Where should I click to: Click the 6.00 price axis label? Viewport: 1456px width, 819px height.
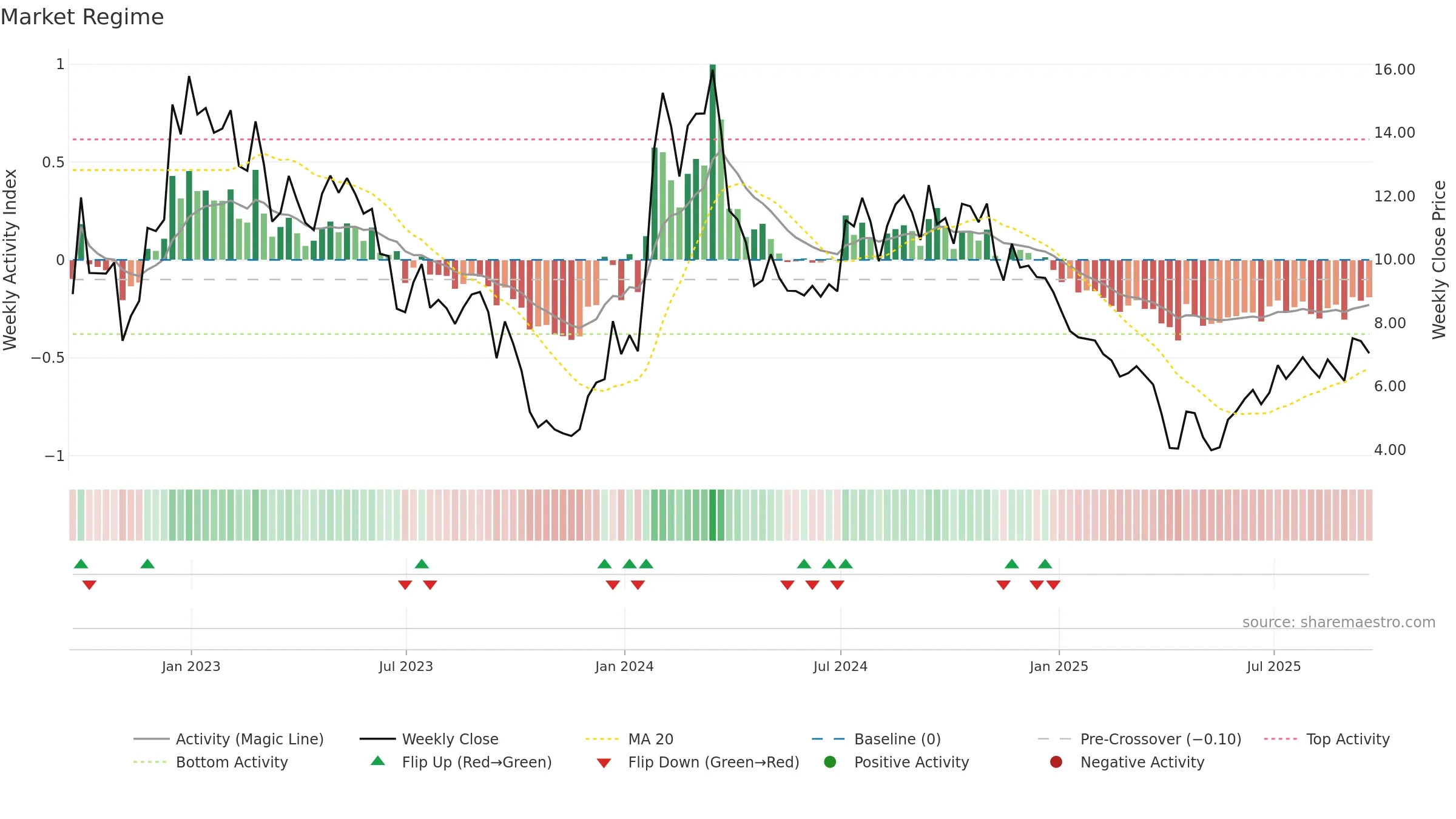tap(1390, 386)
